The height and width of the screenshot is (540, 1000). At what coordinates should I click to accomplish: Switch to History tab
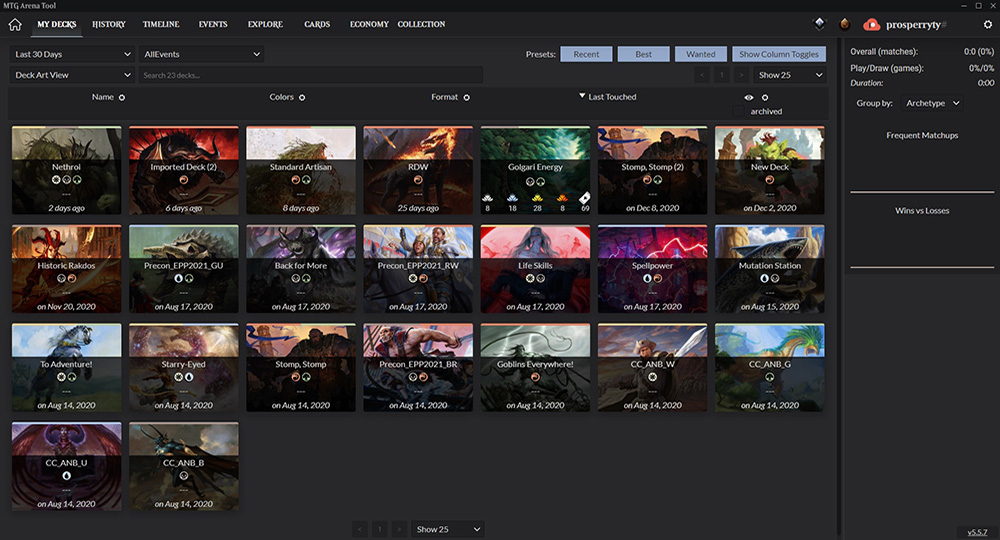[108, 24]
